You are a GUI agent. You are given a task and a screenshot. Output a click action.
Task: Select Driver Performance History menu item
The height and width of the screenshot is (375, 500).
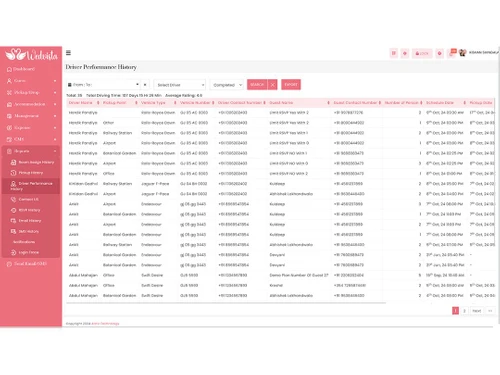point(31,186)
